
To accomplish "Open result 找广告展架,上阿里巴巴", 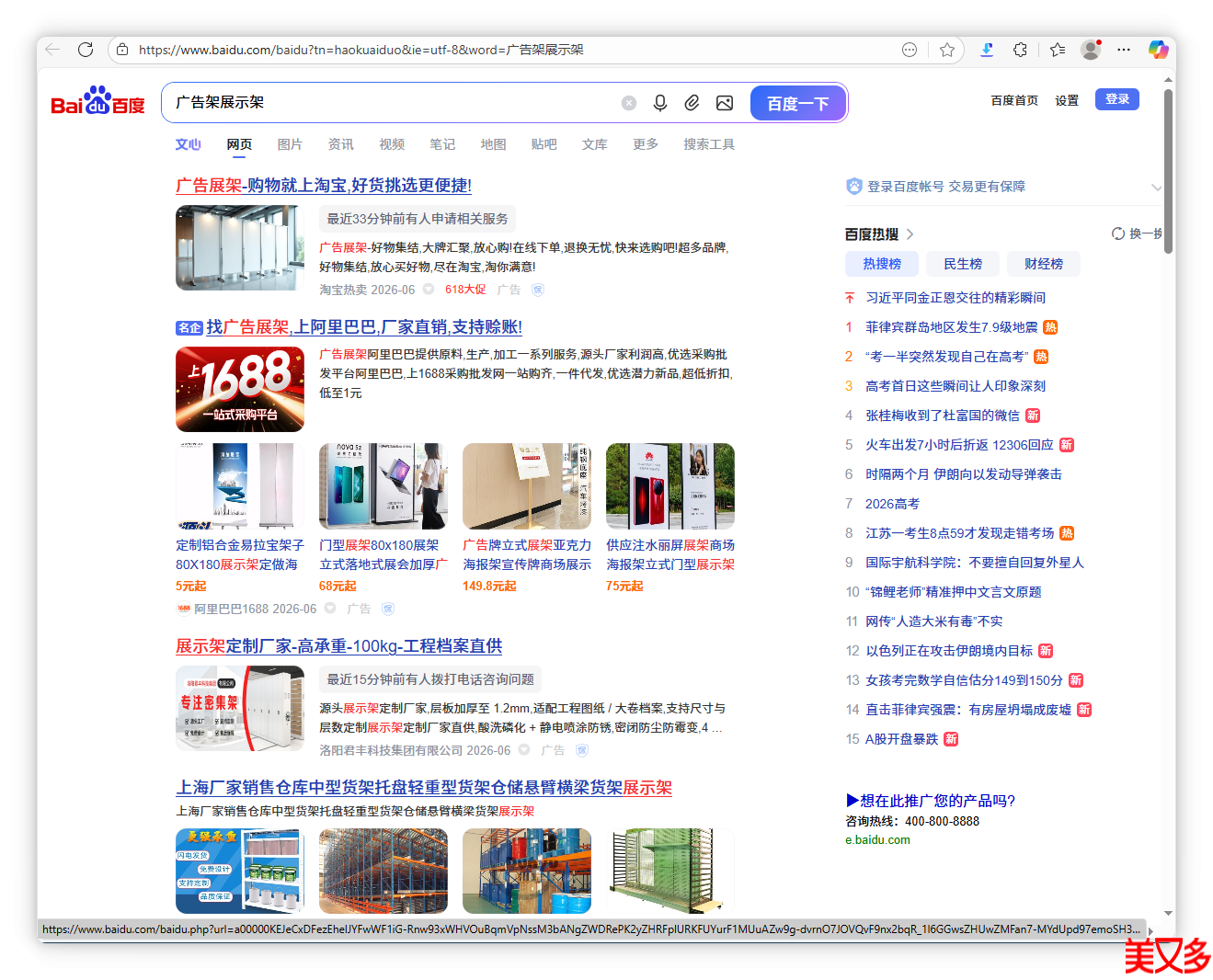I will tap(364, 327).
